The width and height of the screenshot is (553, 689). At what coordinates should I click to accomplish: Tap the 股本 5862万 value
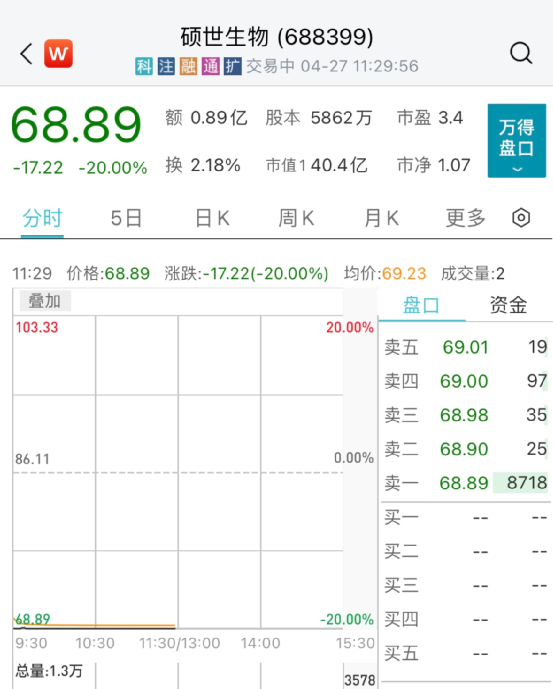point(319,118)
